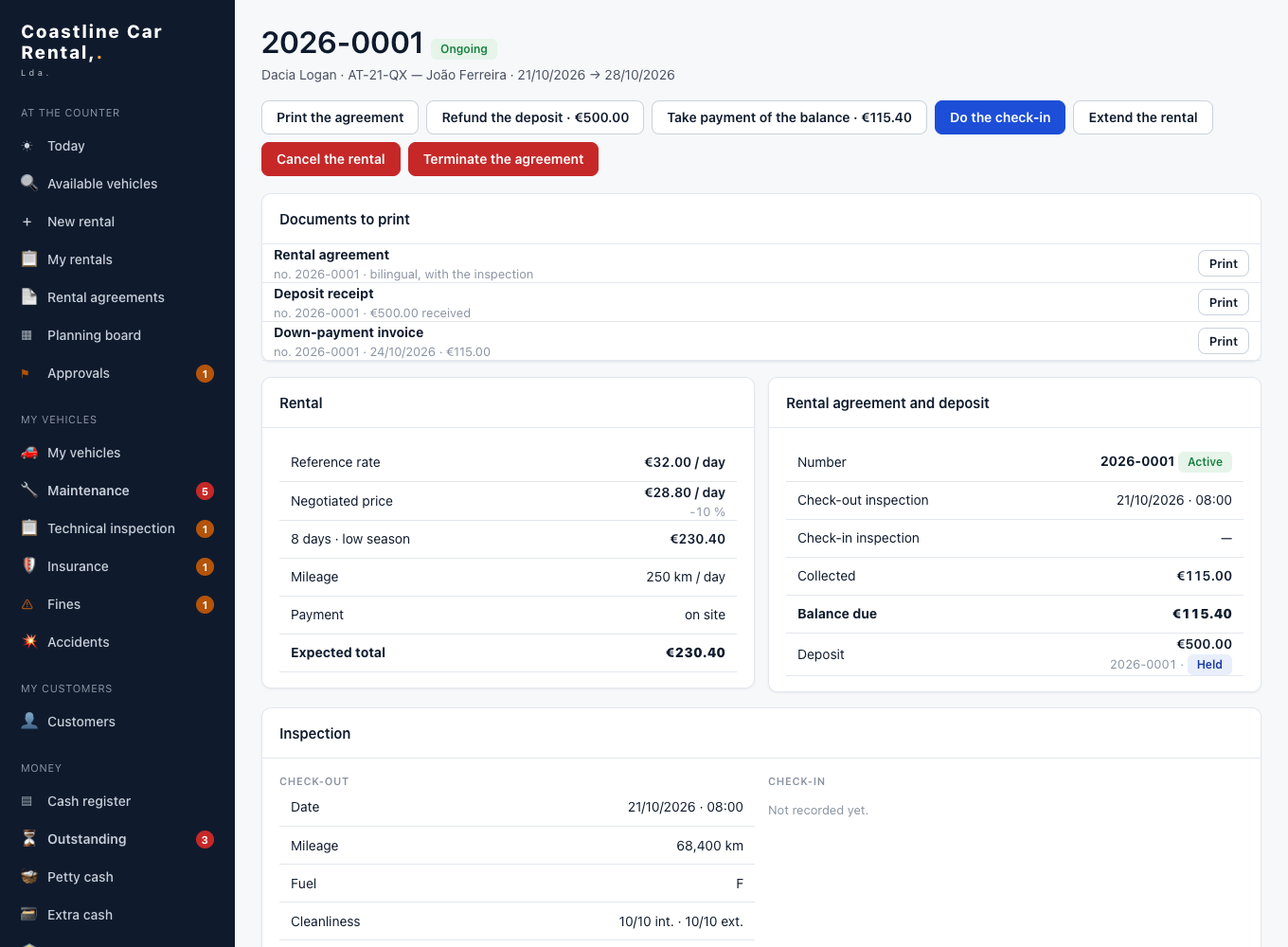Click Extend the rental
This screenshot has height=947, width=1288.
[1143, 117]
